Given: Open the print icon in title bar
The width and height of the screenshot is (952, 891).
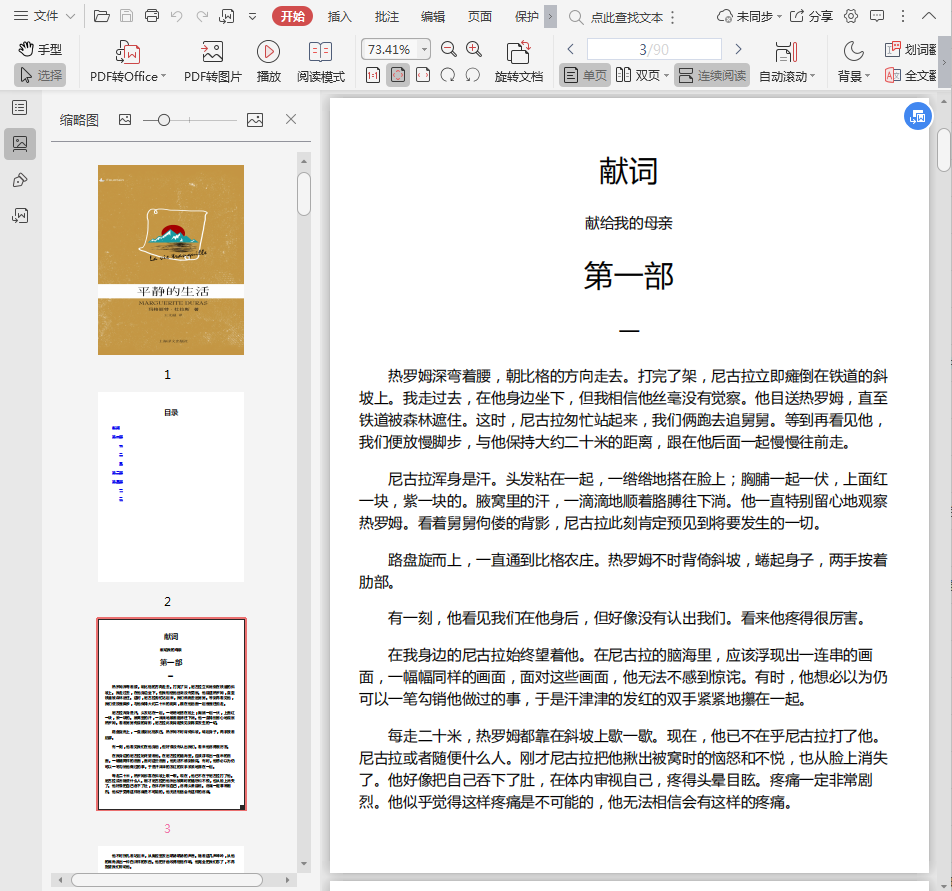Looking at the screenshot, I should [x=152, y=16].
